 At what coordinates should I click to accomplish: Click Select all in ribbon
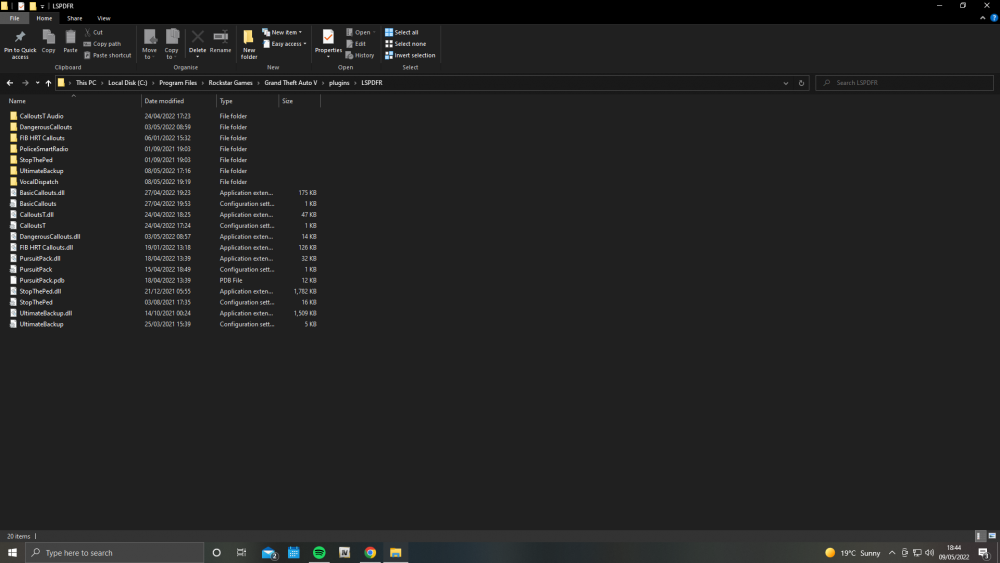coord(403,32)
